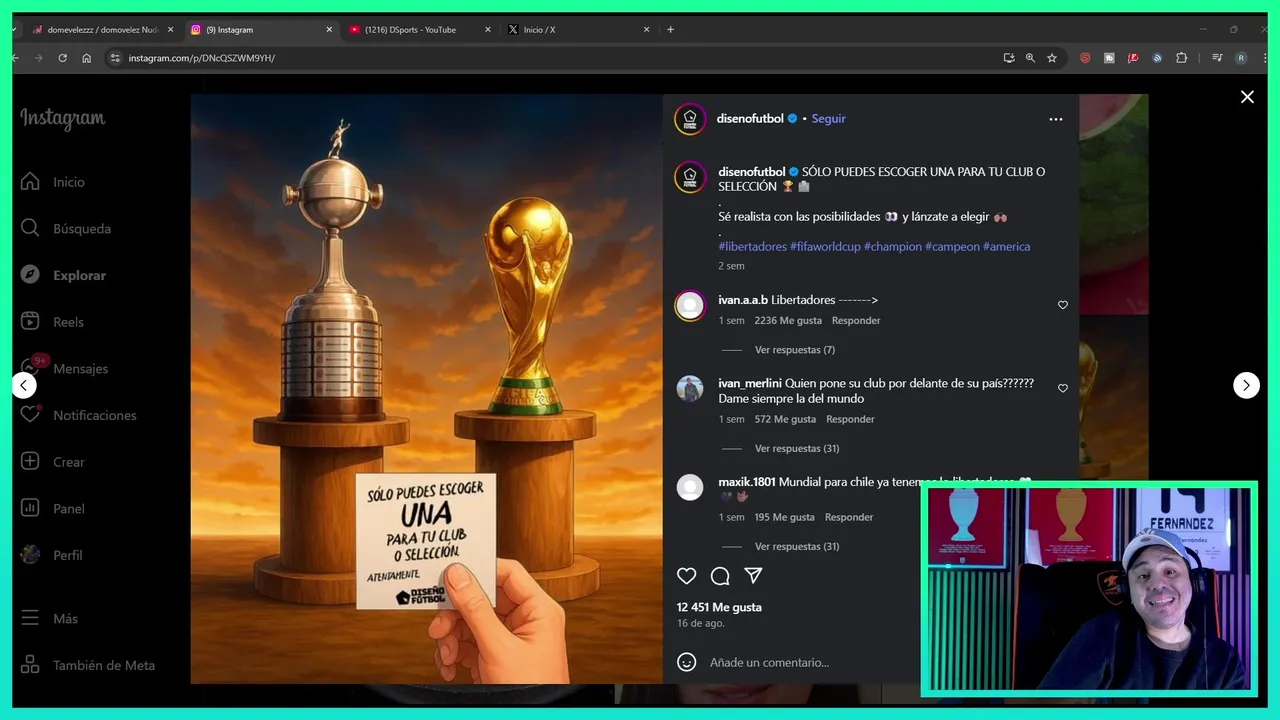Screen dimensions: 1280x720
Task: View 572 Me gusta on comment
Action: 785,420
